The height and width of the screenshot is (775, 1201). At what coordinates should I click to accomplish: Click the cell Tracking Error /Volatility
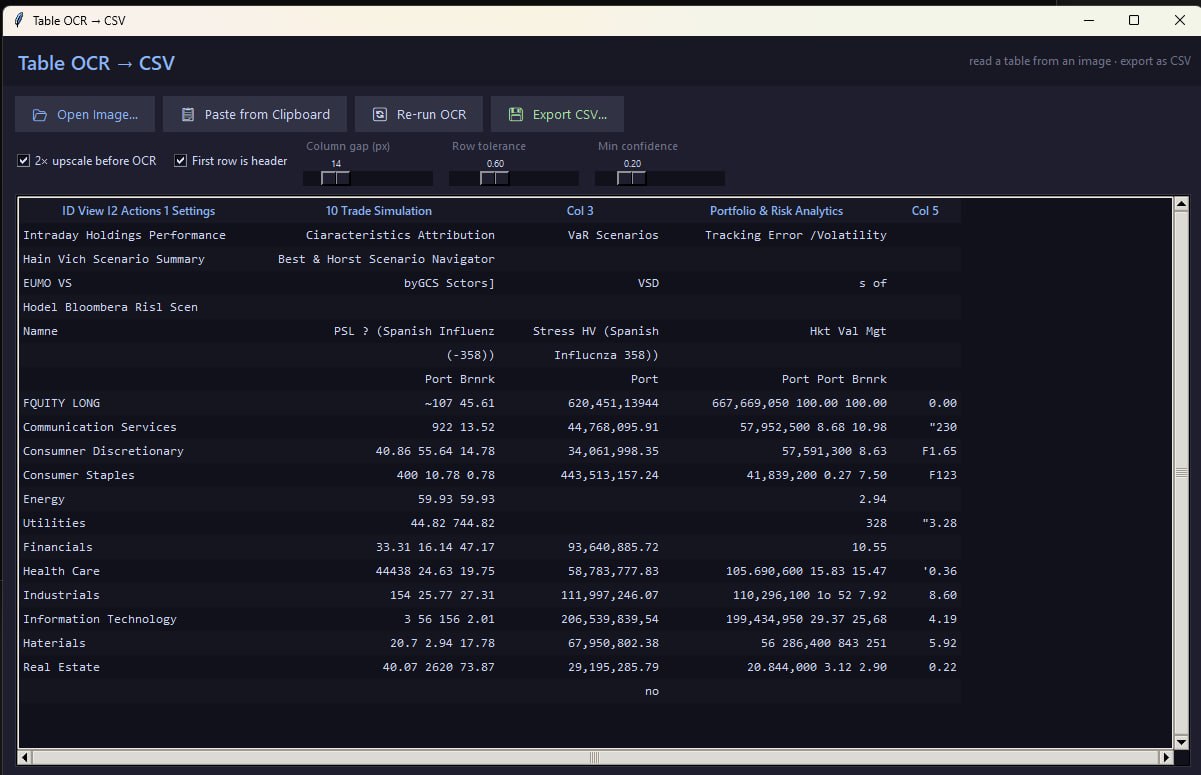tap(796, 235)
